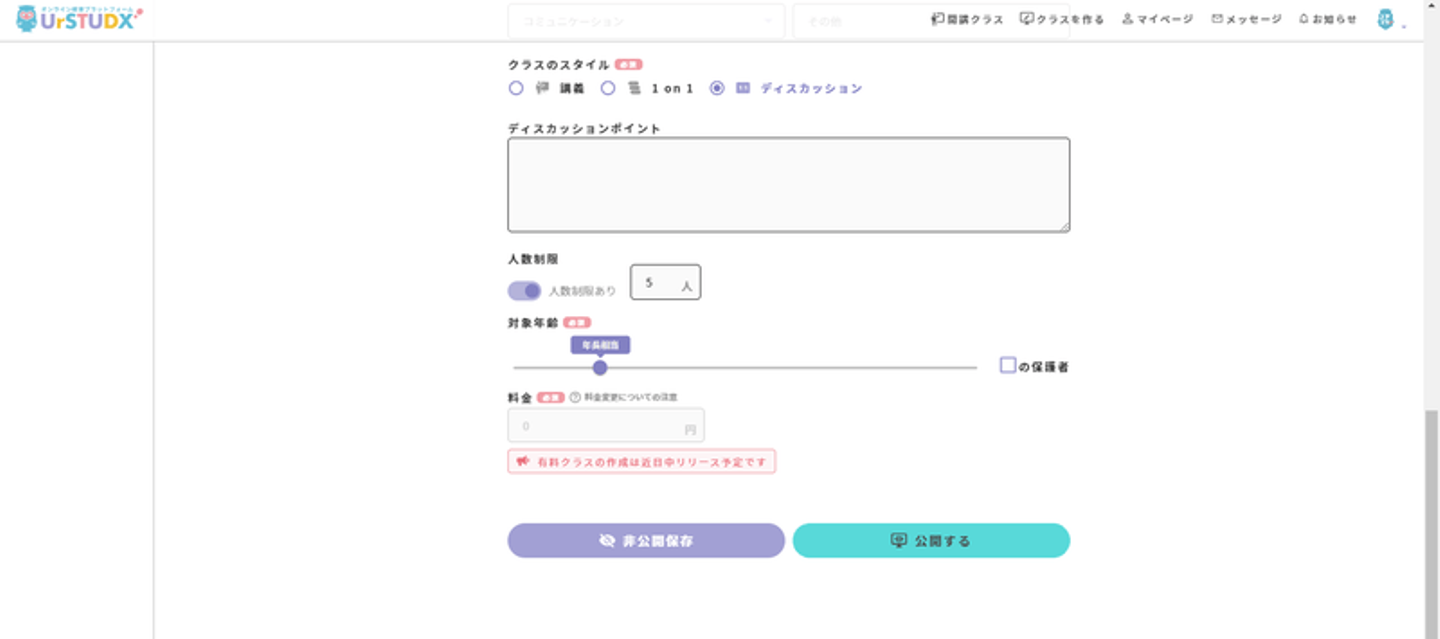Select the ディスカッション radio button
1440x639 pixels.
tap(717, 88)
